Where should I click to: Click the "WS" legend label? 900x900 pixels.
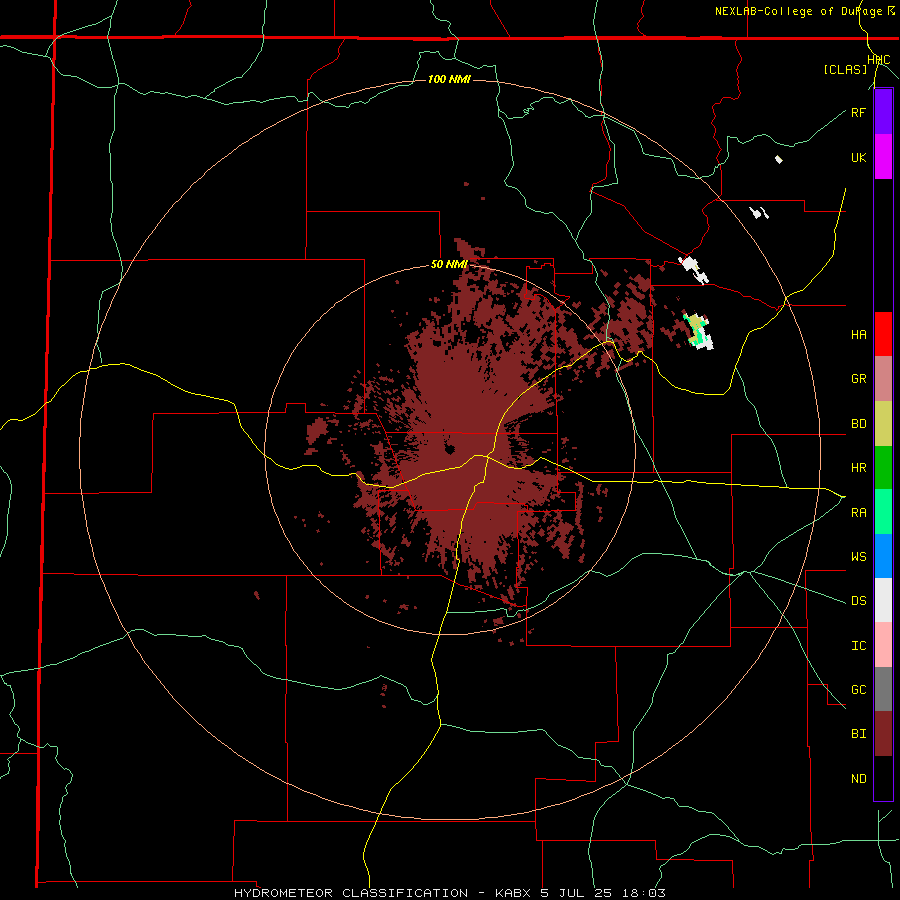coord(858,557)
